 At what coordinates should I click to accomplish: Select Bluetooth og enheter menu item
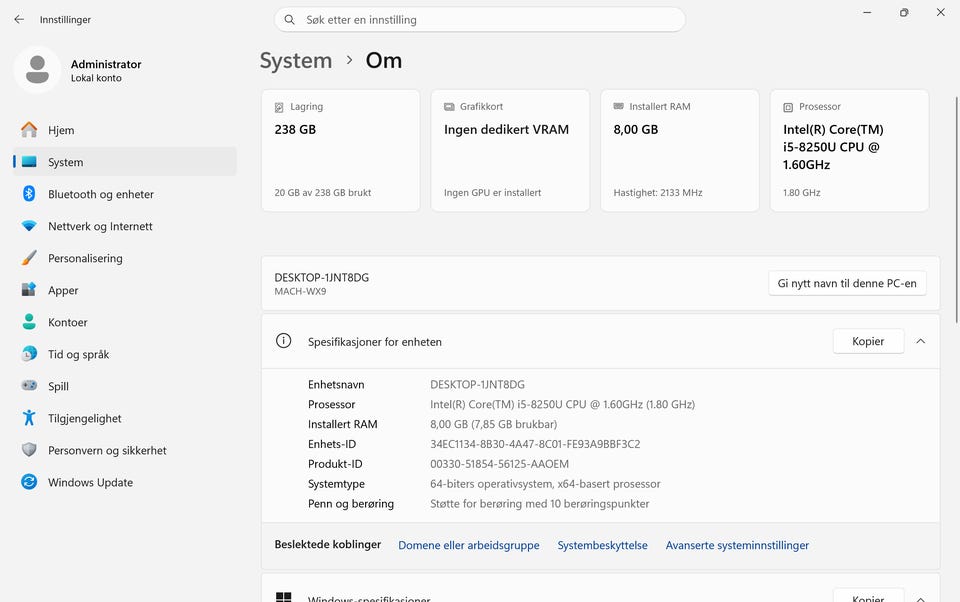[x=124, y=194]
